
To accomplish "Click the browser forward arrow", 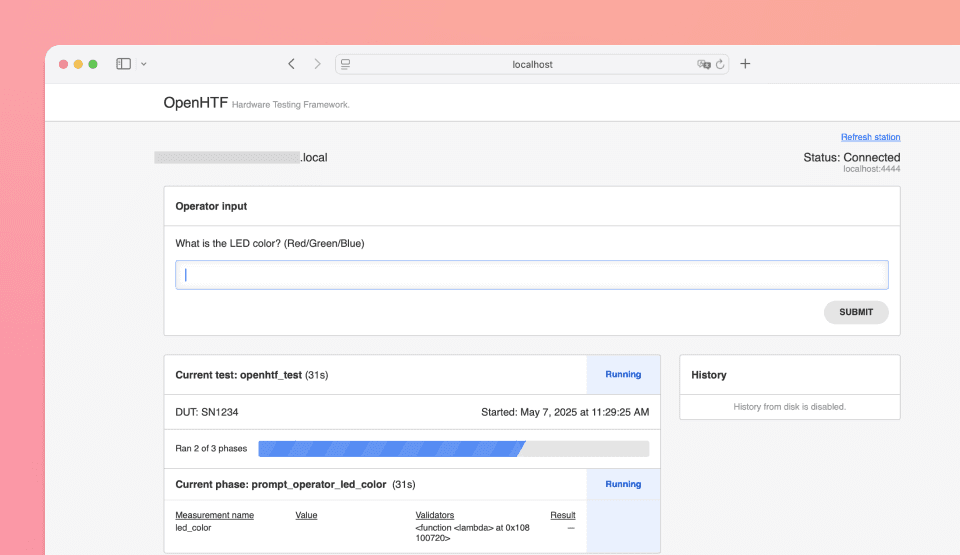I will tap(317, 64).
